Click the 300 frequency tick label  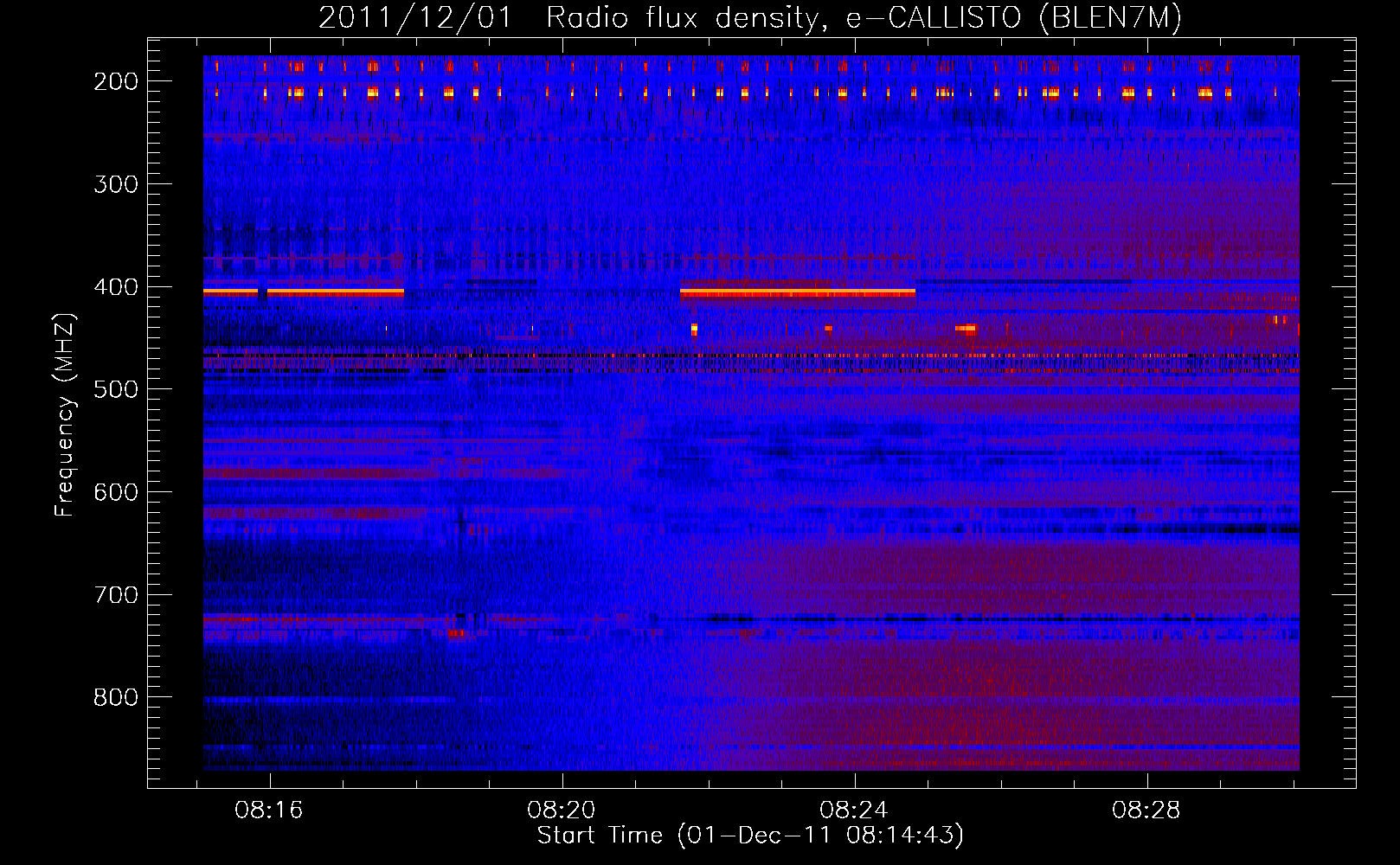[x=116, y=184]
